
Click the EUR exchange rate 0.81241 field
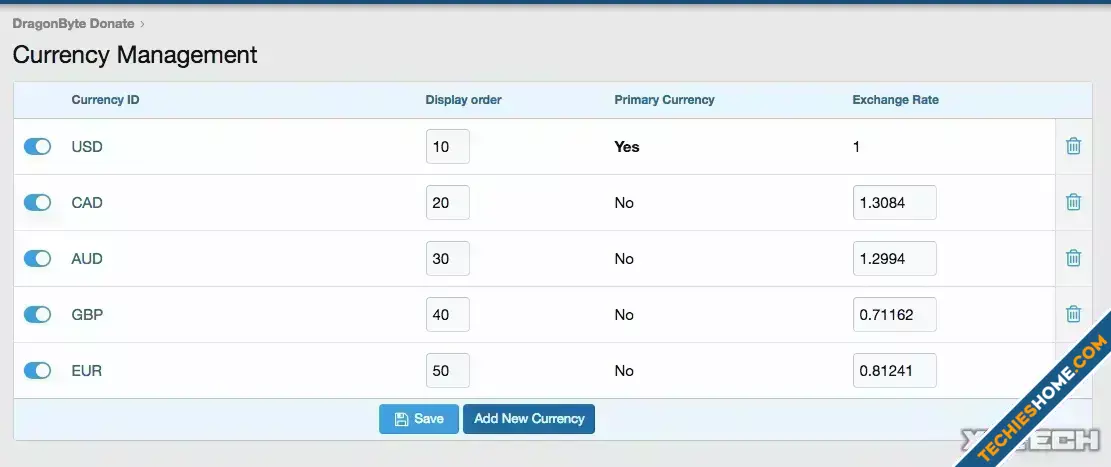coord(895,371)
